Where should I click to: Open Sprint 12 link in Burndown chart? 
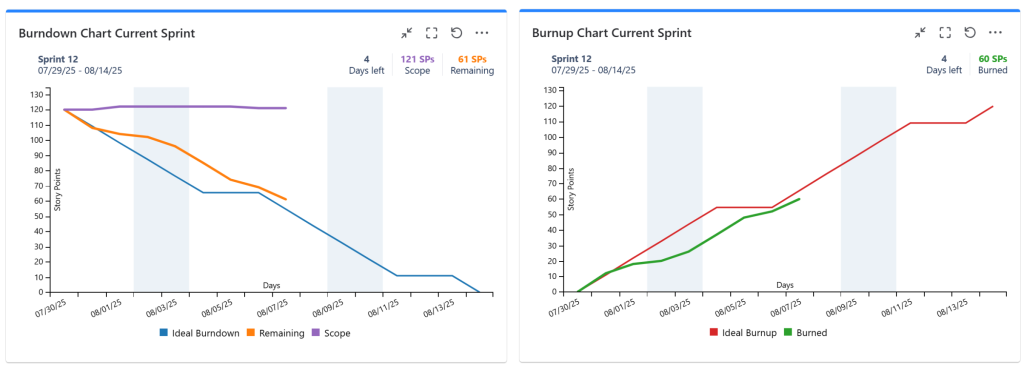coord(58,58)
